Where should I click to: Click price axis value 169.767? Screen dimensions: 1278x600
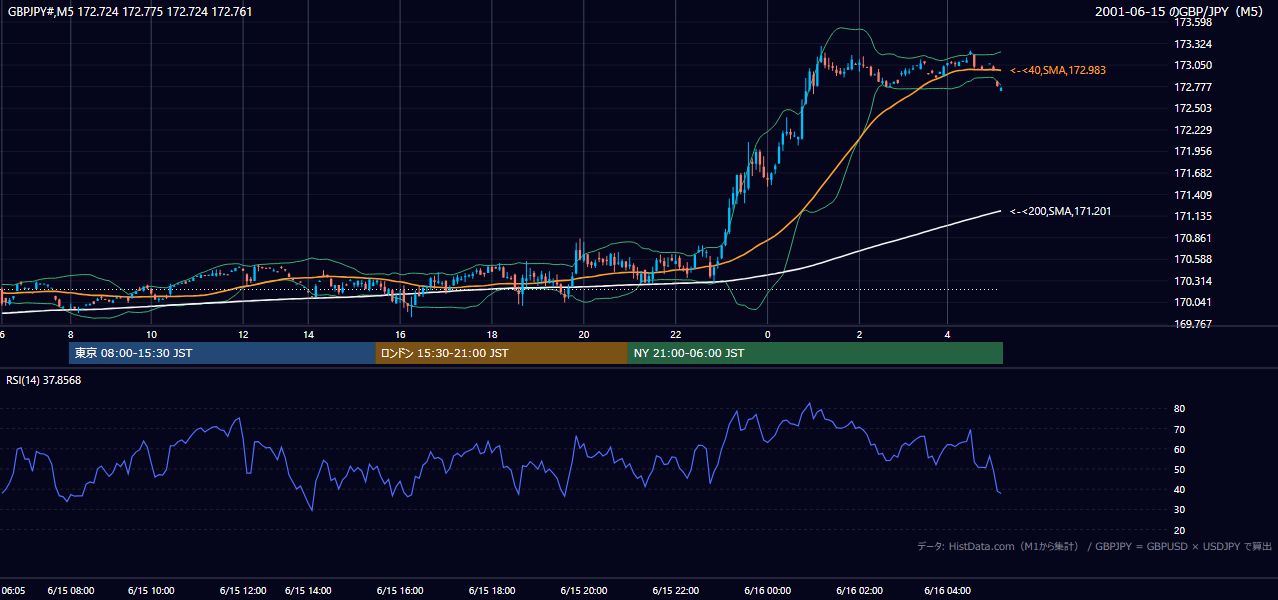point(1192,324)
